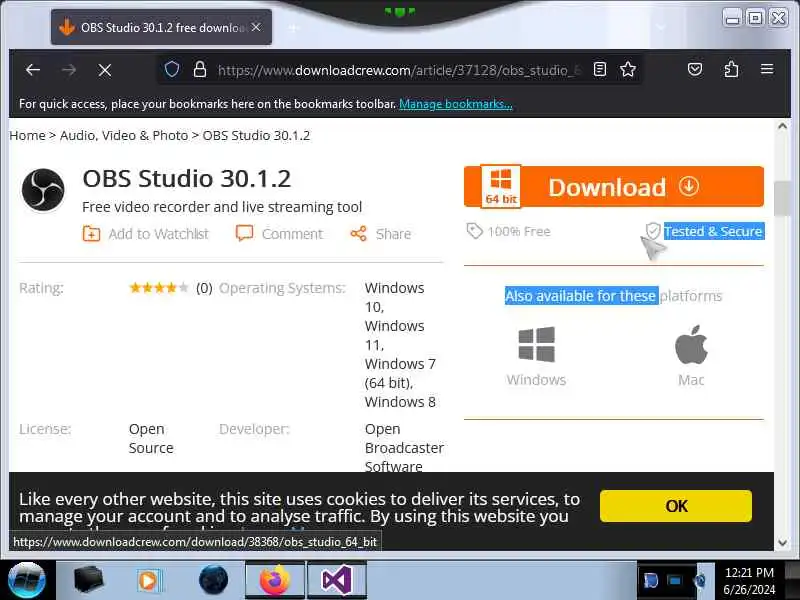The width and height of the screenshot is (800, 600).
Task: Click the Share nodes icon
Action: (x=358, y=234)
